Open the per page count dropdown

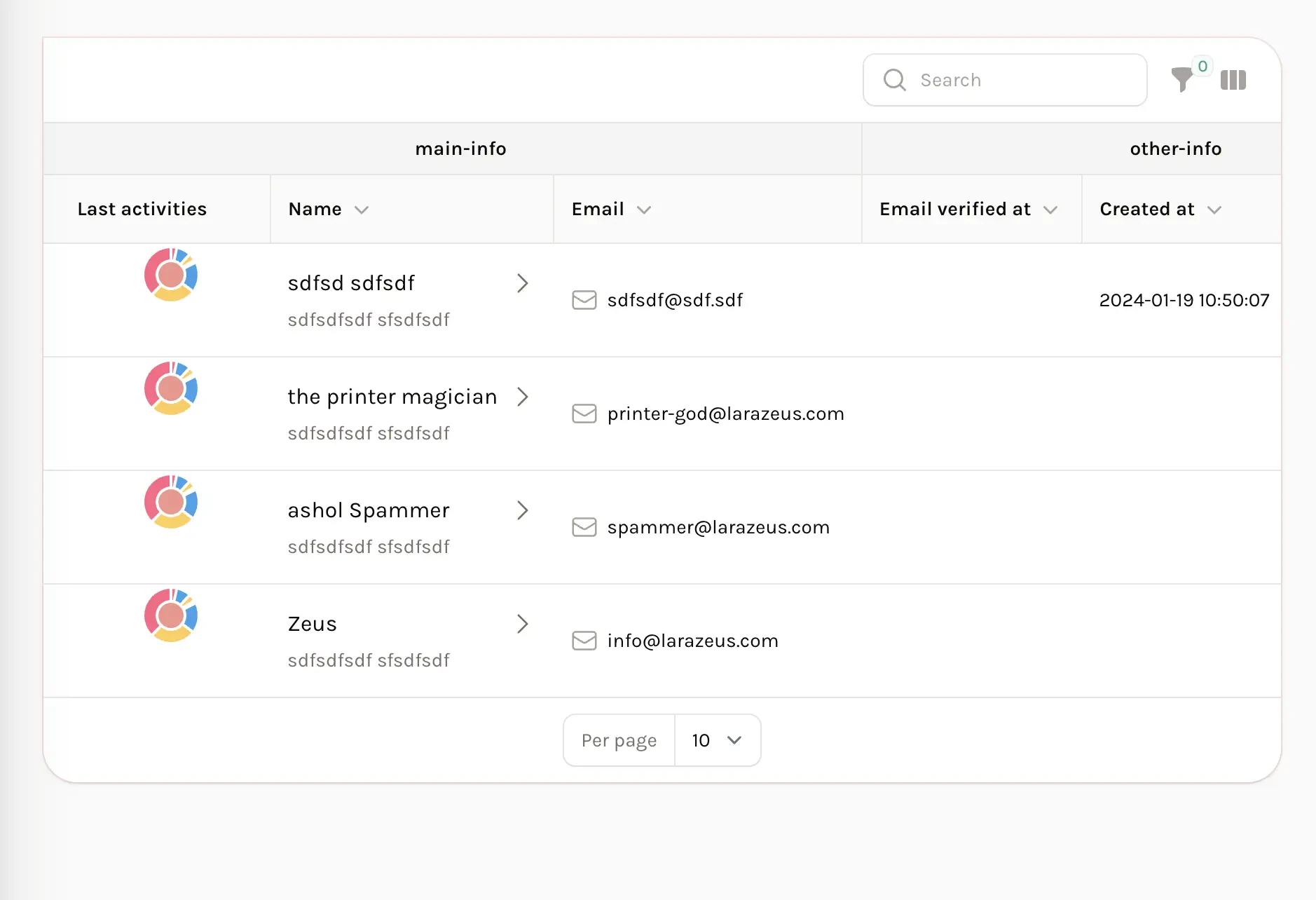click(717, 740)
